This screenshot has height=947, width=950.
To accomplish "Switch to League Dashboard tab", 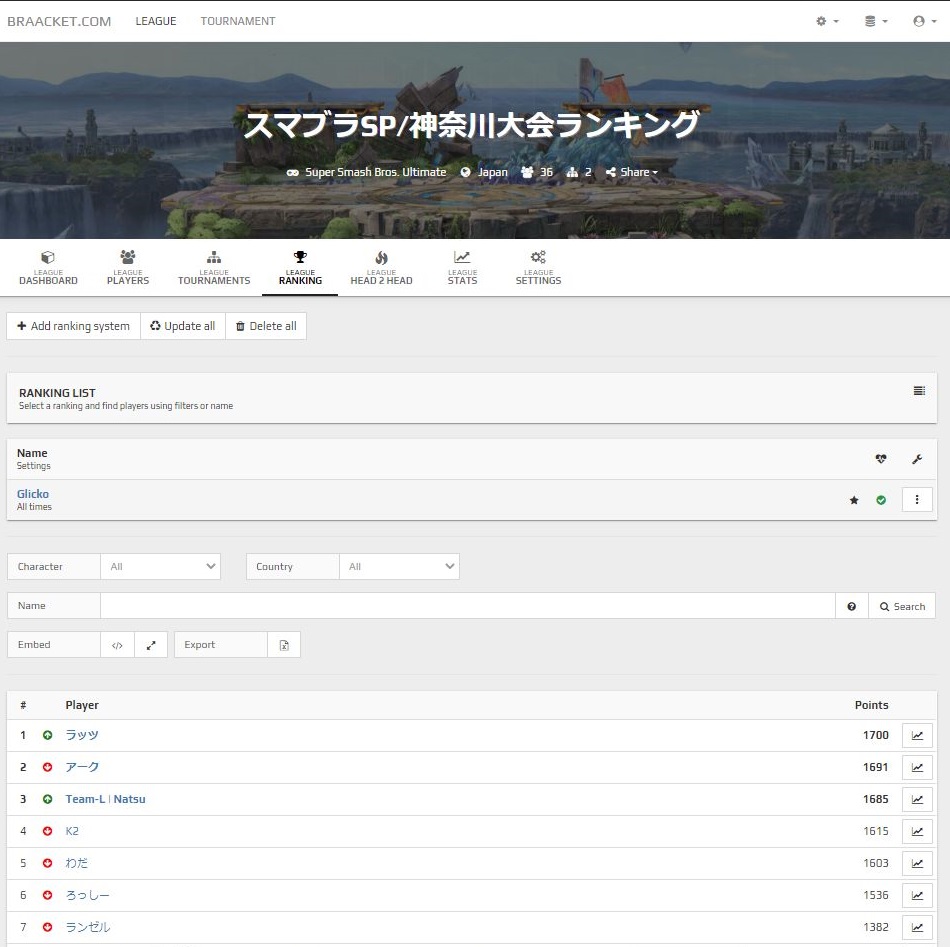I will click(48, 268).
